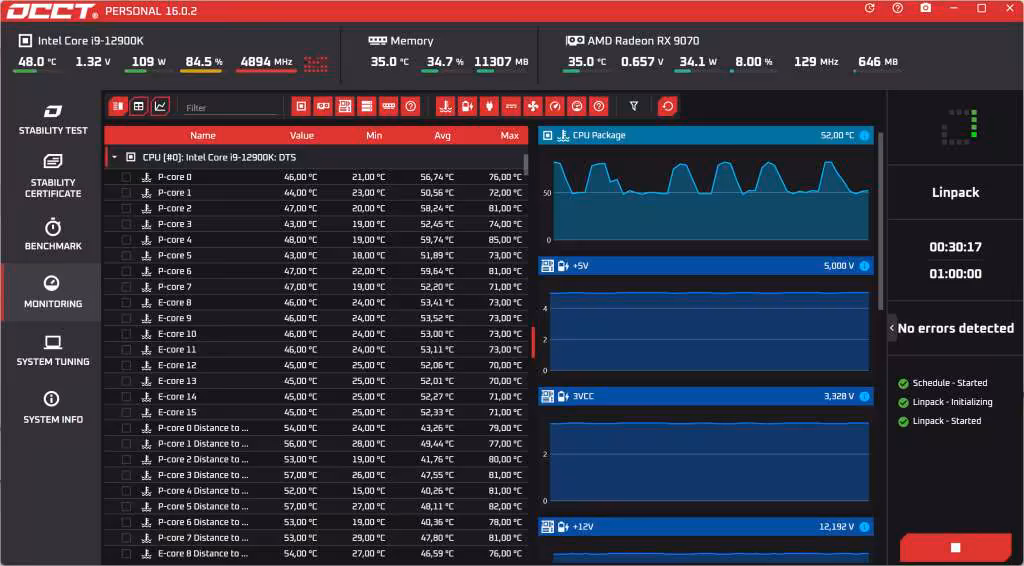1024x566 pixels.
Task: Sort by the Max column header
Action: (x=509, y=136)
